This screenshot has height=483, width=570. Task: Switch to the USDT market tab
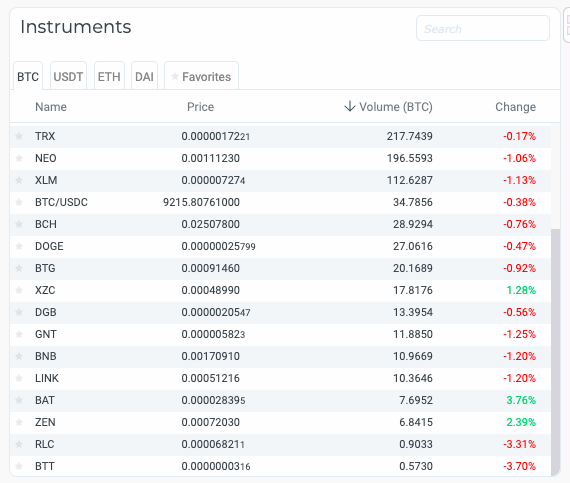pos(68,76)
